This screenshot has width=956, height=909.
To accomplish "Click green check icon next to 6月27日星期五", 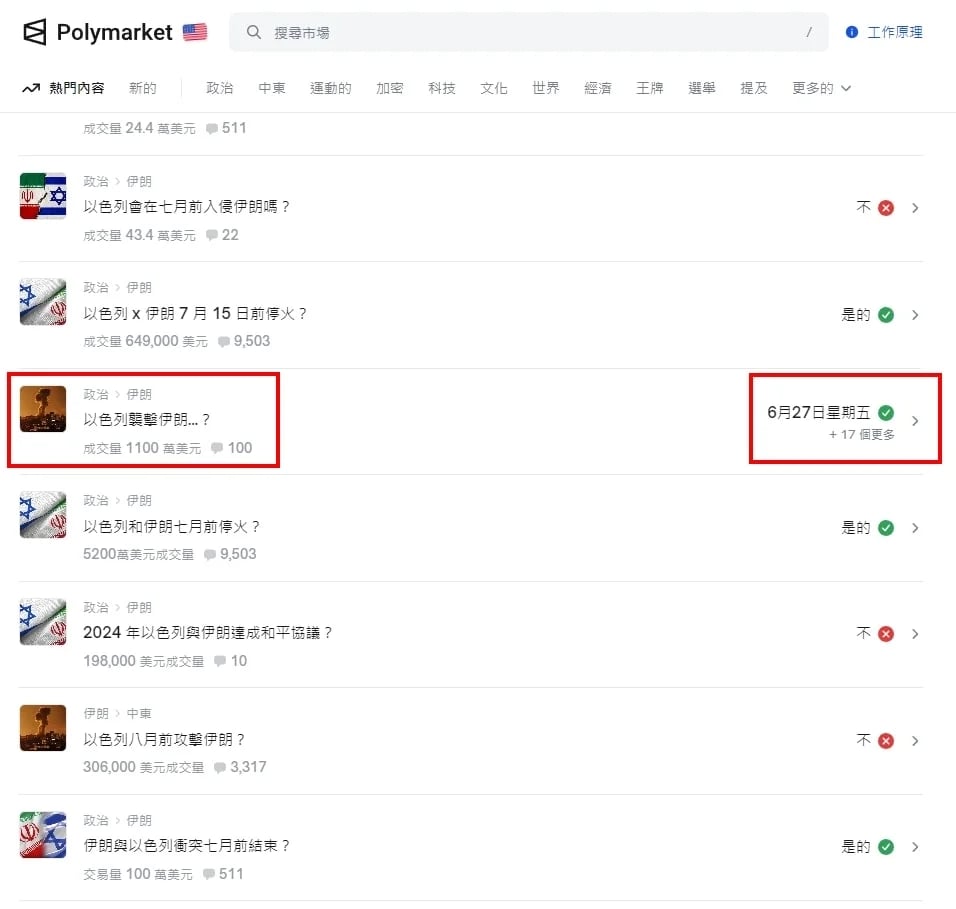I will click(x=886, y=413).
